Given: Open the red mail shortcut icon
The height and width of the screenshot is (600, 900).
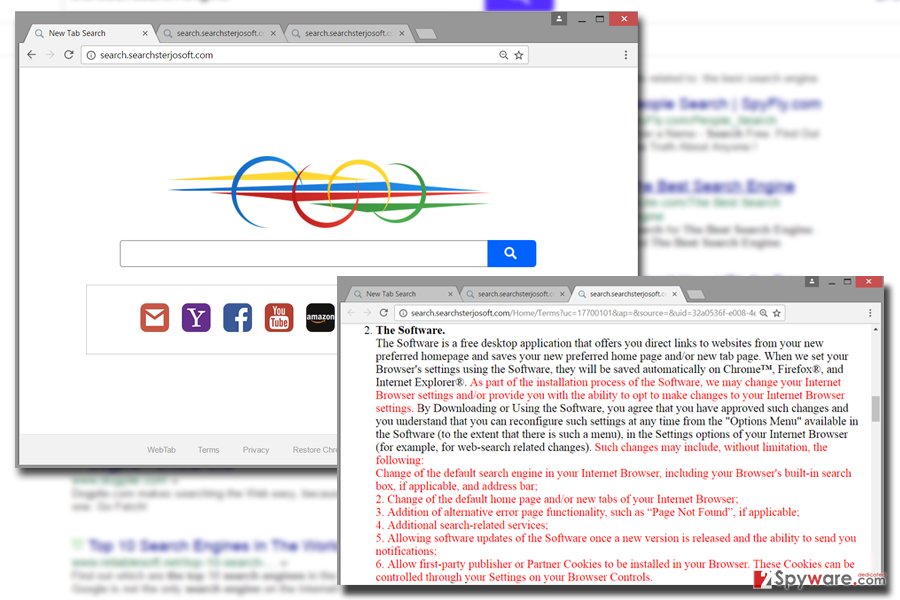Looking at the screenshot, I should (x=155, y=318).
